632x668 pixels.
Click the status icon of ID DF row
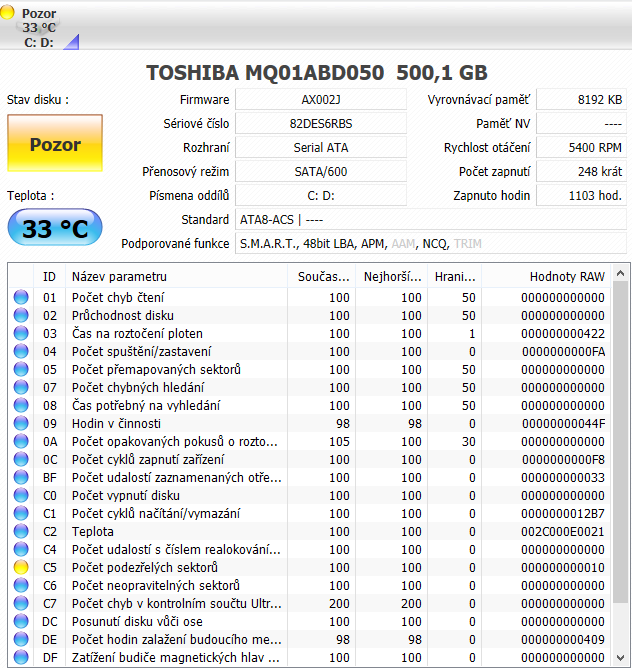[x=21, y=657]
